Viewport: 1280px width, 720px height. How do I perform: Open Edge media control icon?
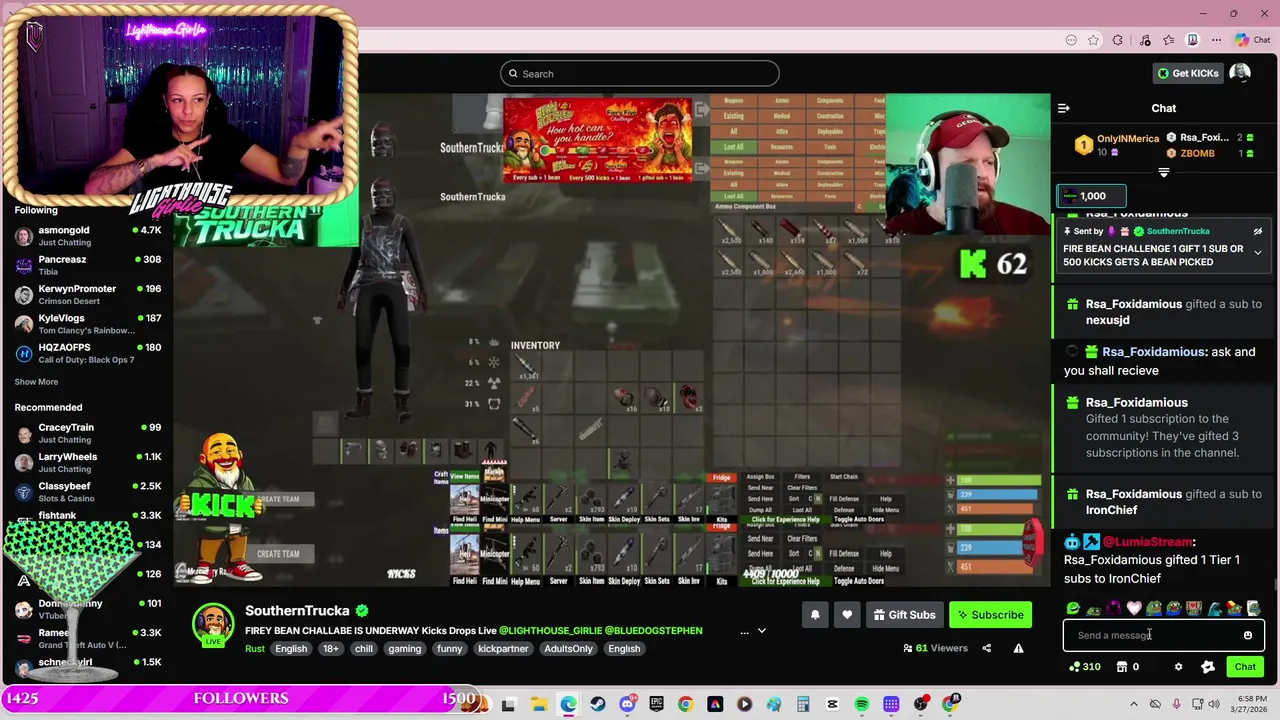(1144, 40)
